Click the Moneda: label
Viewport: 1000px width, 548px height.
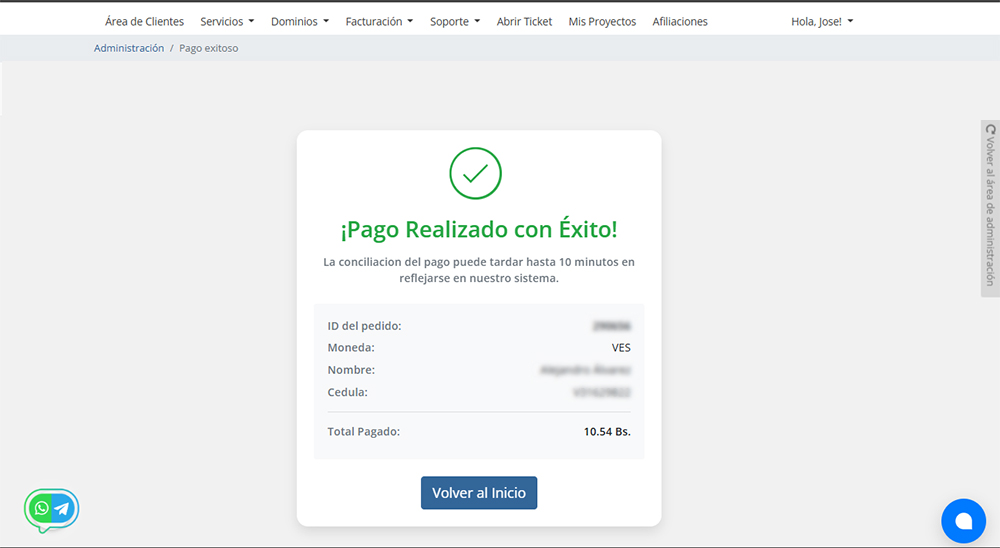pos(351,348)
